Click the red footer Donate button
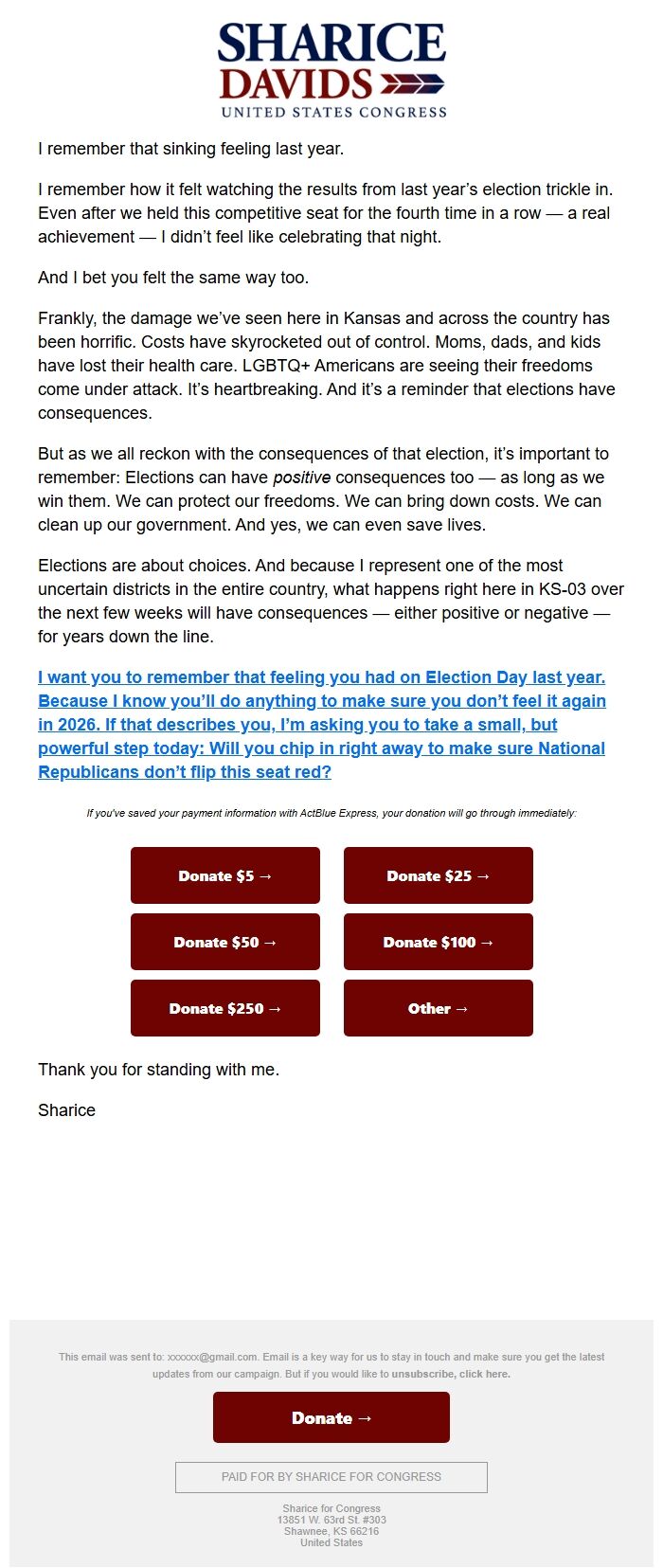The width and height of the screenshot is (663, 1568). [331, 1417]
